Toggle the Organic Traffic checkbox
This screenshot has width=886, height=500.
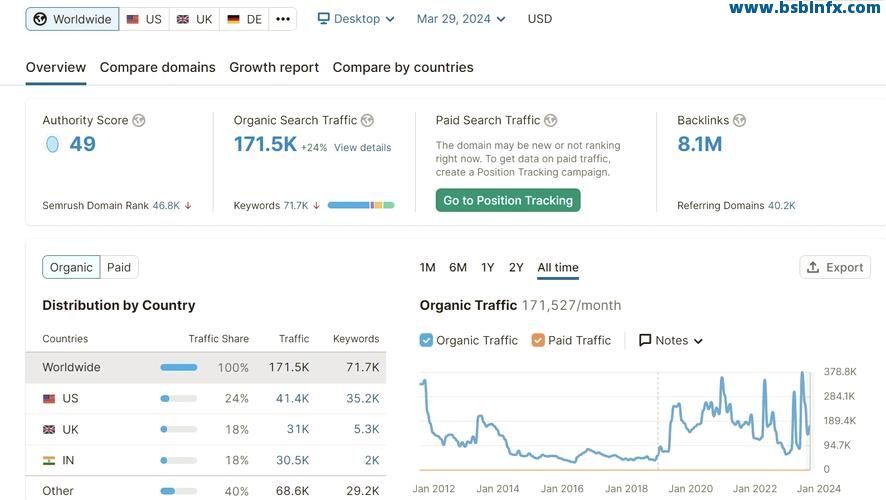tap(426, 340)
